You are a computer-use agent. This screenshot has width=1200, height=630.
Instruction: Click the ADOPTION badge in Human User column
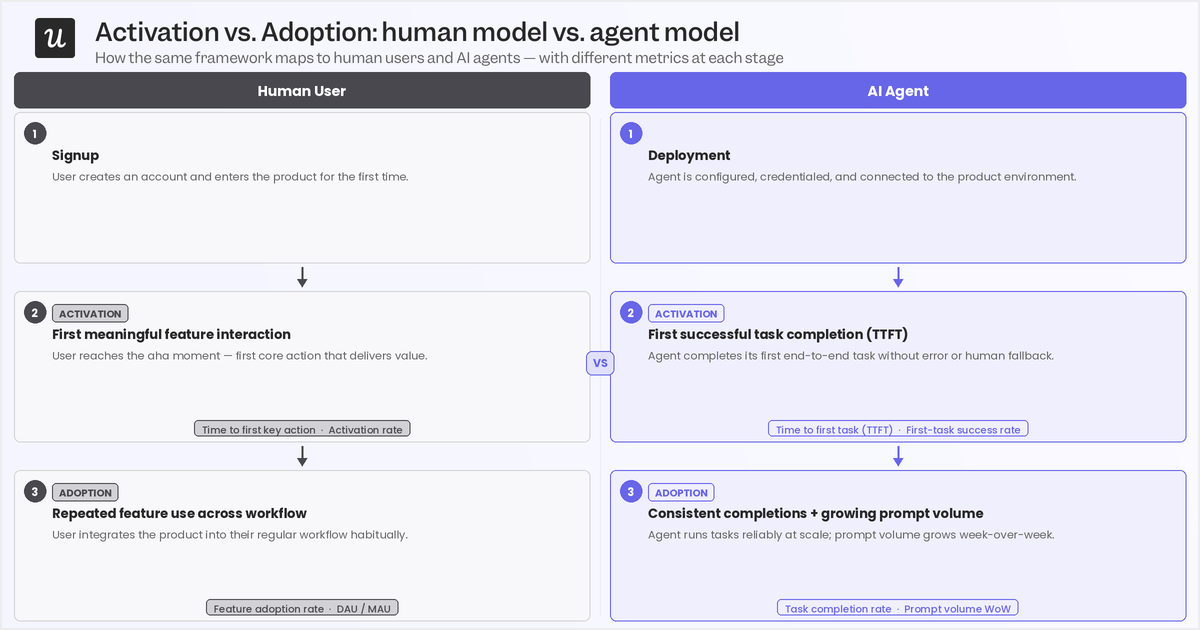coord(85,493)
